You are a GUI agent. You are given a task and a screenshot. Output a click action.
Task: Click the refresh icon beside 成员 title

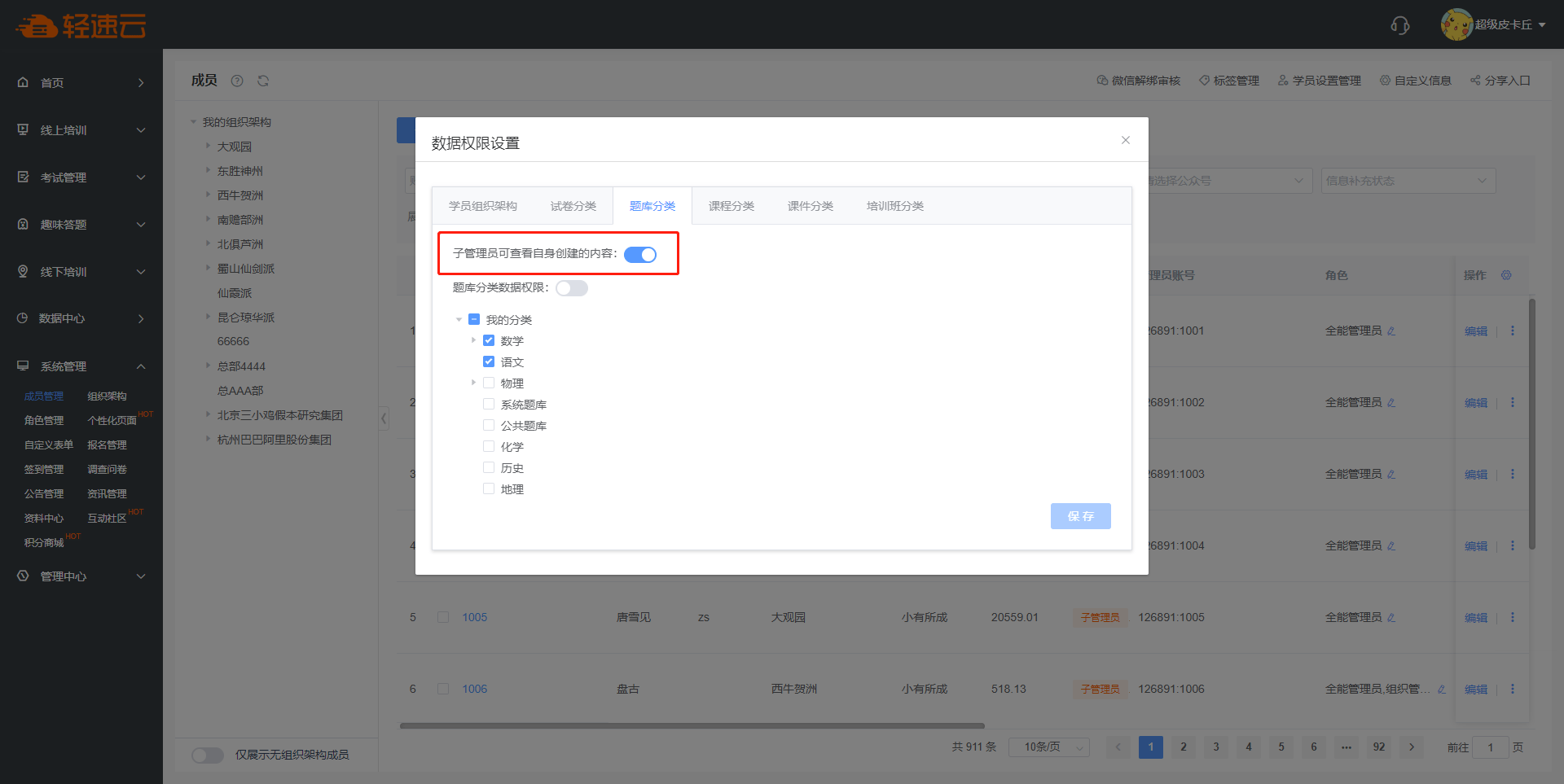coord(263,81)
